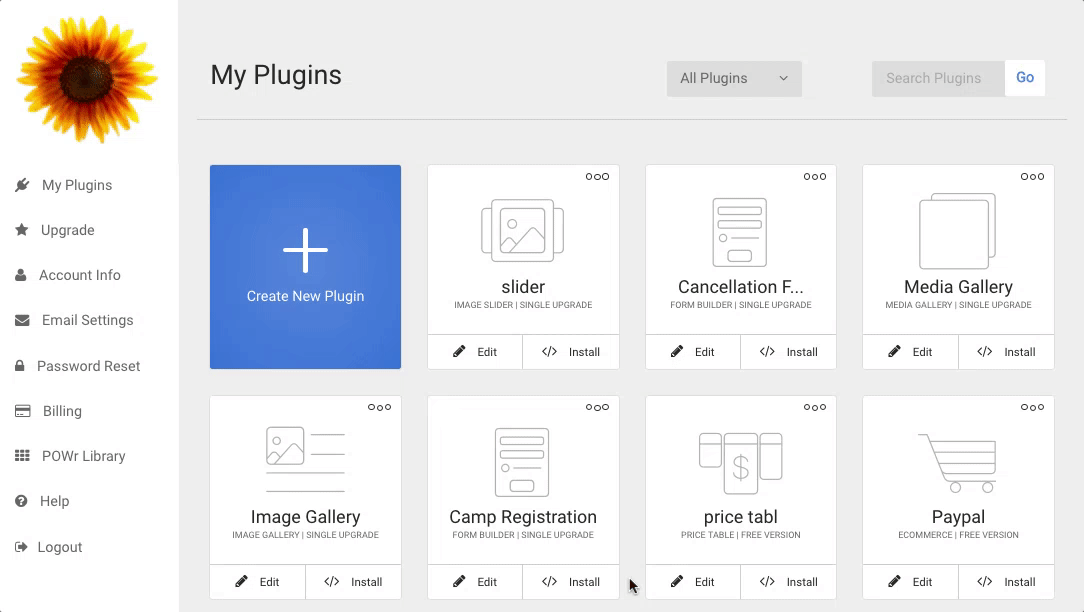The width and height of the screenshot is (1084, 612).
Task: Open the three-dot menu on Image Gallery card
Action: click(380, 407)
